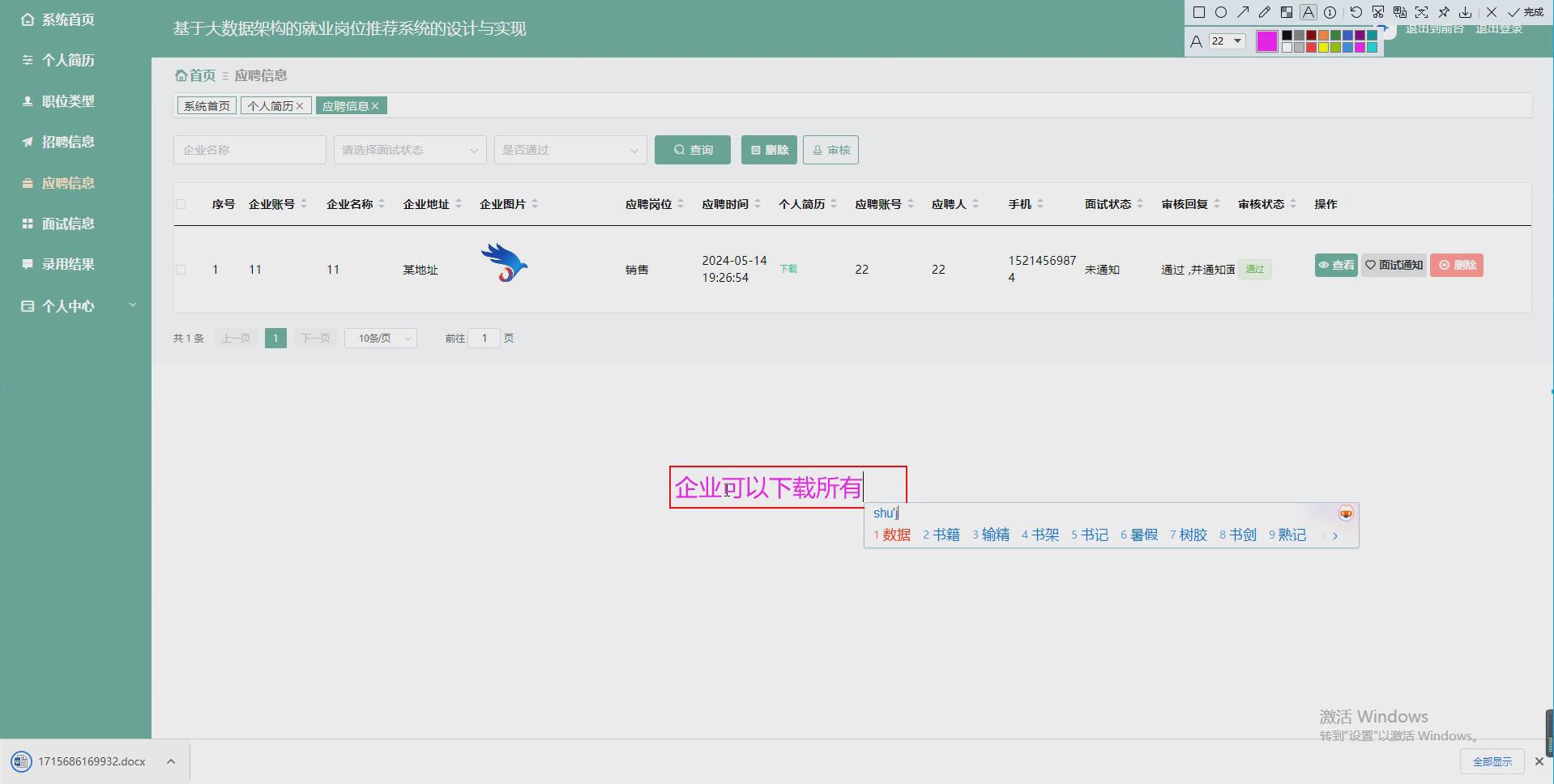This screenshot has width=1554, height=784.
Task: Pick the cyan color swatch
Action: tap(1372, 47)
